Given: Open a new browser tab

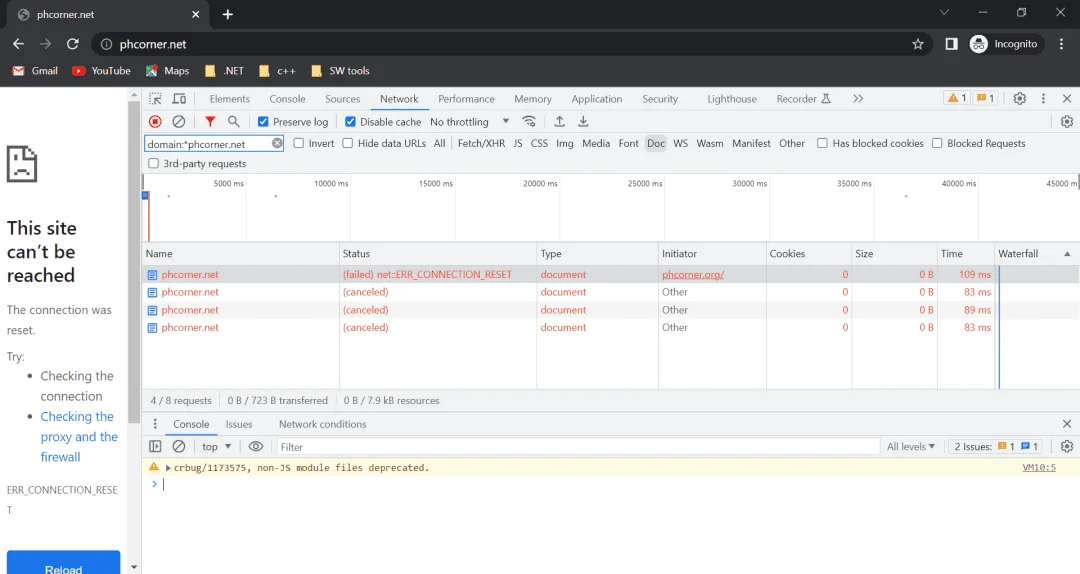Looking at the screenshot, I should click(x=228, y=14).
